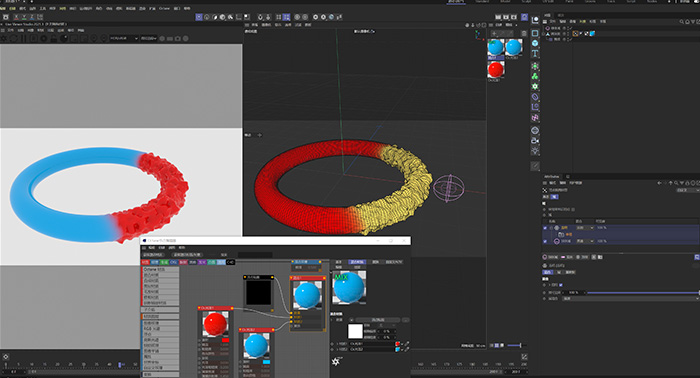Click the wide button in mix material properties

378,320
